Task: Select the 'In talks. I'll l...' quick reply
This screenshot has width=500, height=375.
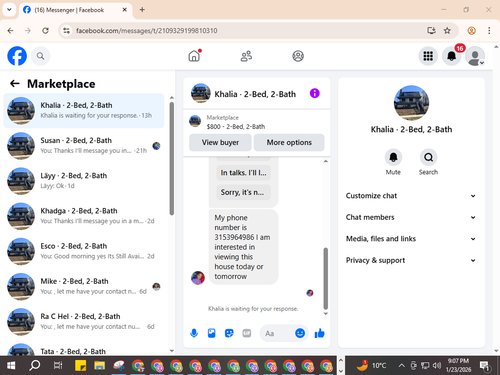Action: (x=243, y=173)
